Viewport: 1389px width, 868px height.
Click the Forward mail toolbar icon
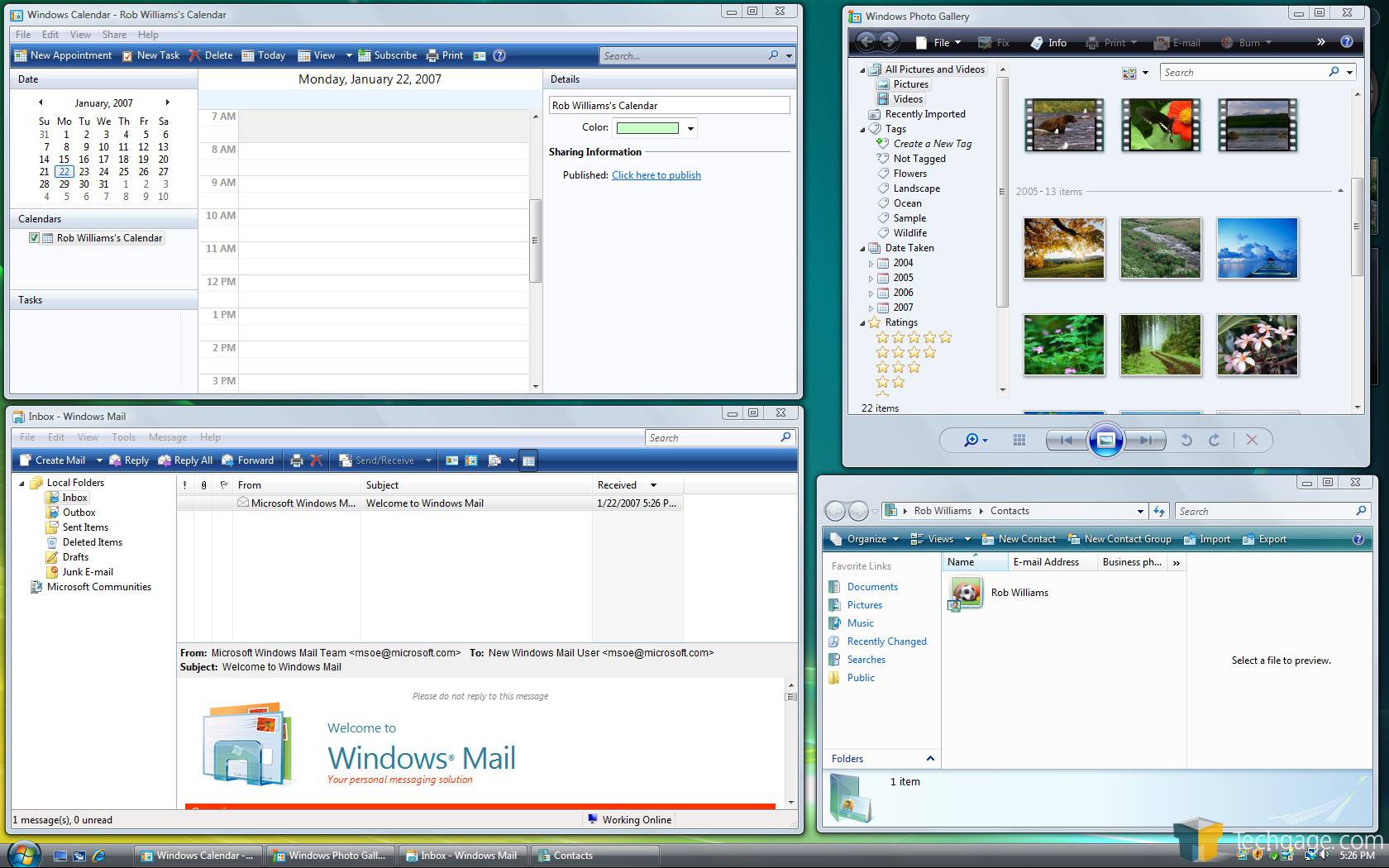[x=229, y=460]
